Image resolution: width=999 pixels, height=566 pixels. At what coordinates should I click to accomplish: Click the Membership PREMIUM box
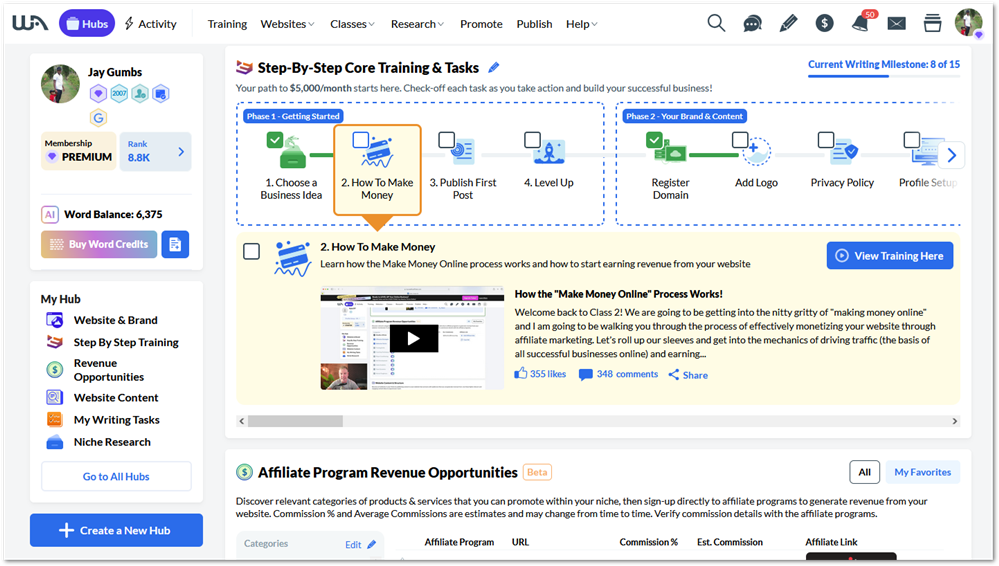(78, 151)
